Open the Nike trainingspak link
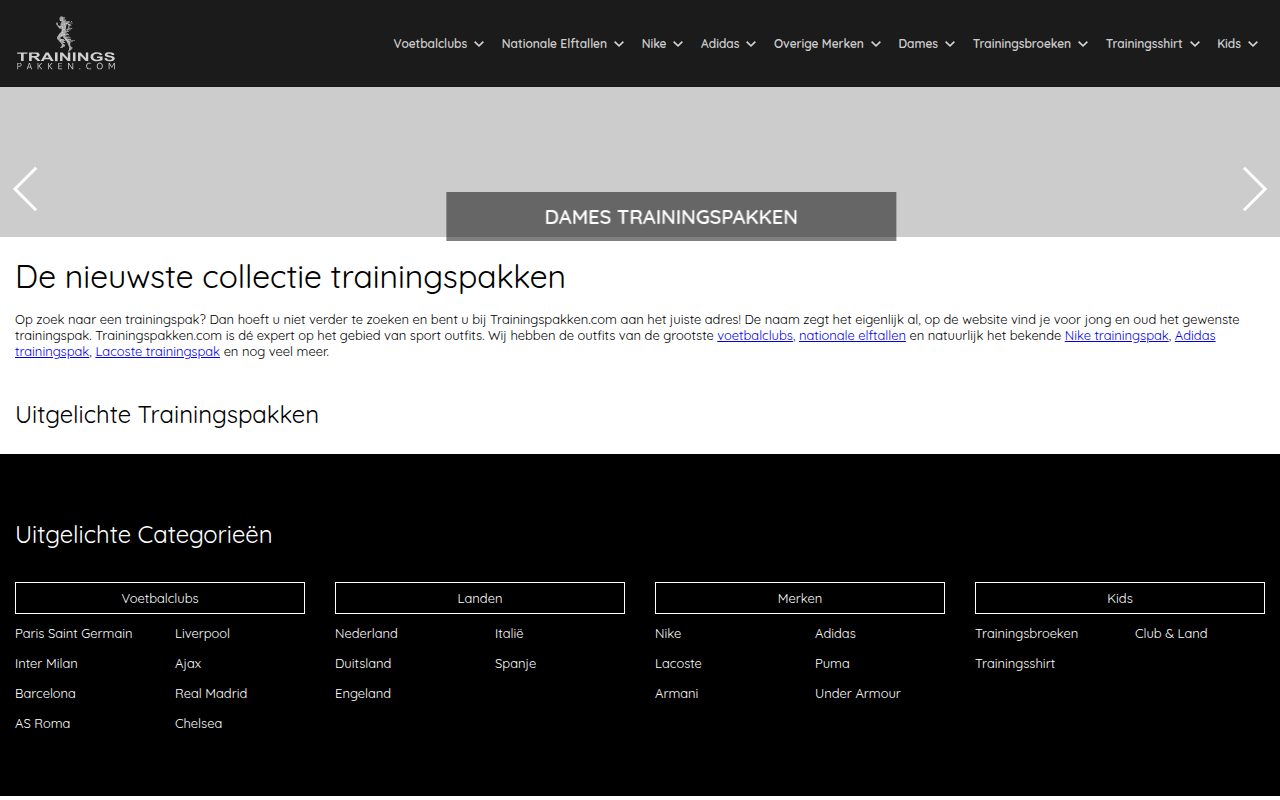 [x=1116, y=336]
